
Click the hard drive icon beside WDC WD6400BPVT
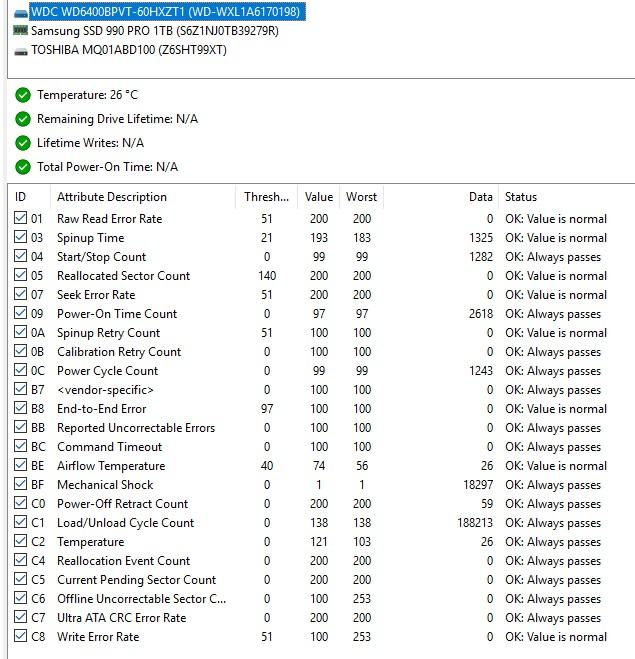(21, 13)
